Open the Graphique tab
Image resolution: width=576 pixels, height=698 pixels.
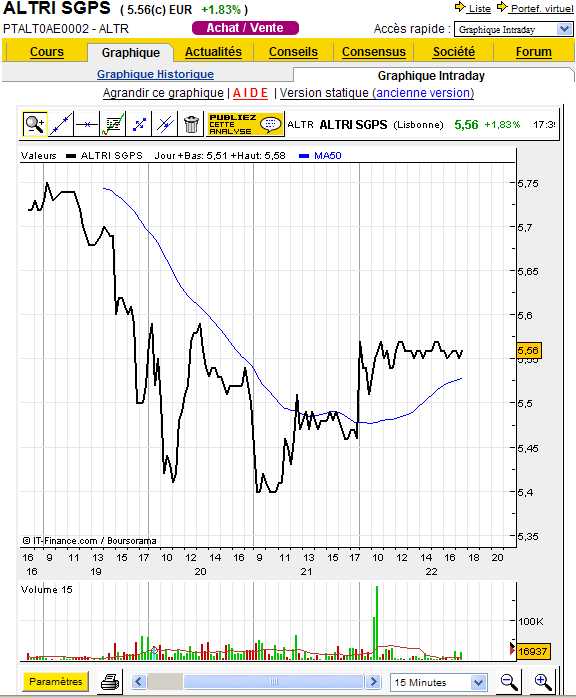[x=130, y=53]
